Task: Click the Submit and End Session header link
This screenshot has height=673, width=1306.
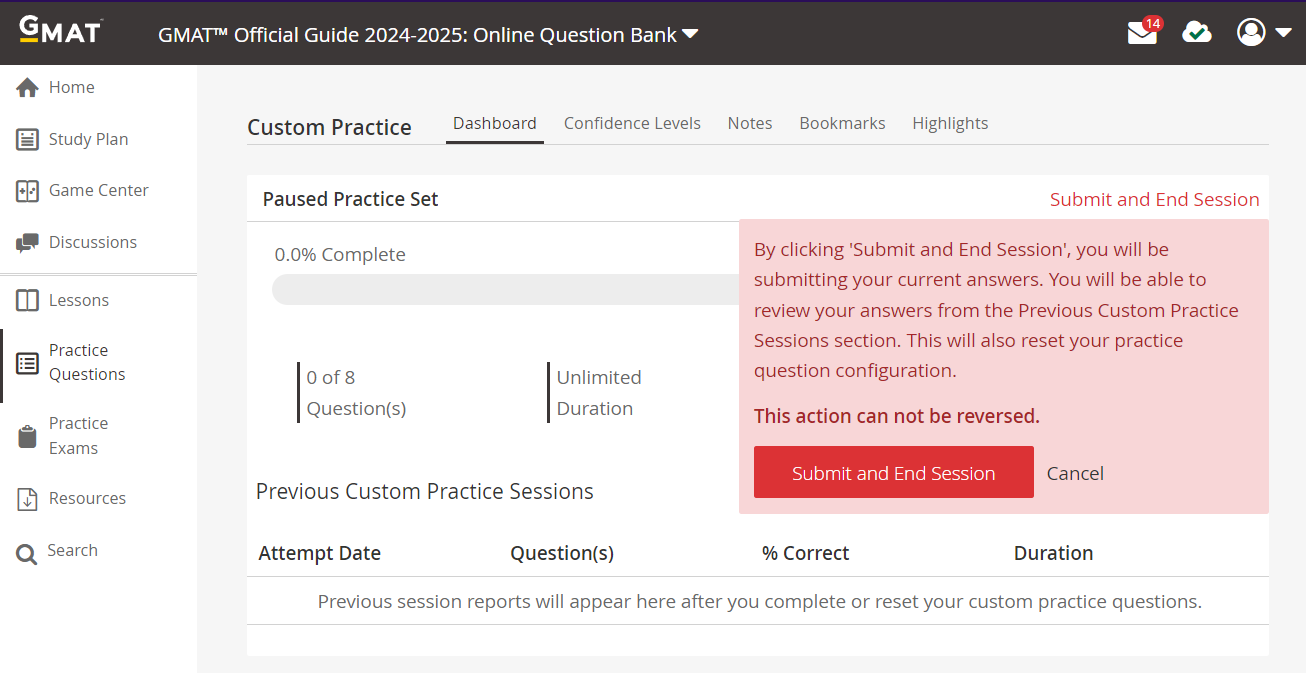Action: (x=1154, y=200)
